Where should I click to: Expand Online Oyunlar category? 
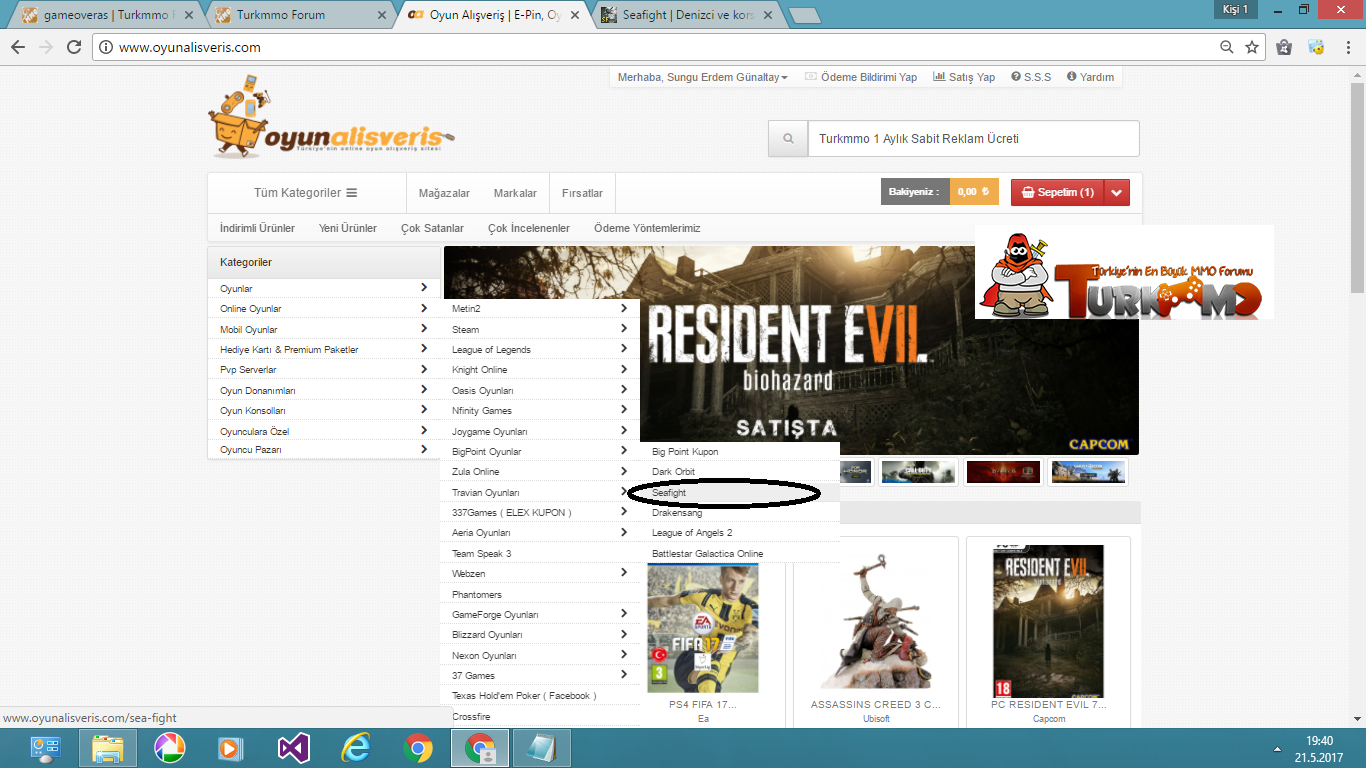(323, 308)
